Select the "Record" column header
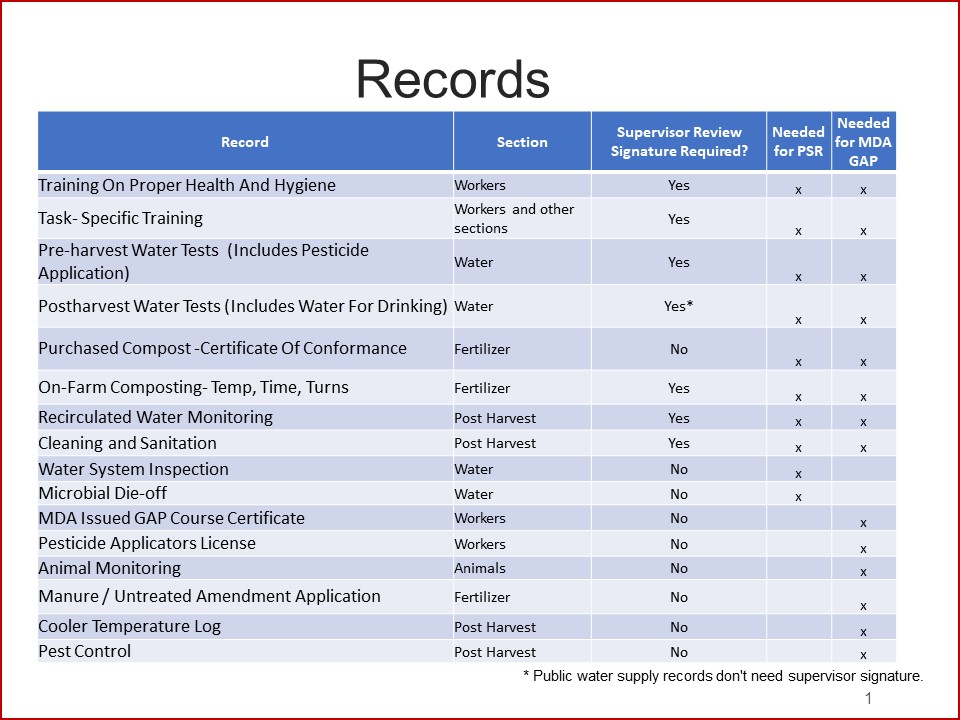The height and width of the screenshot is (720, 960). (244, 141)
